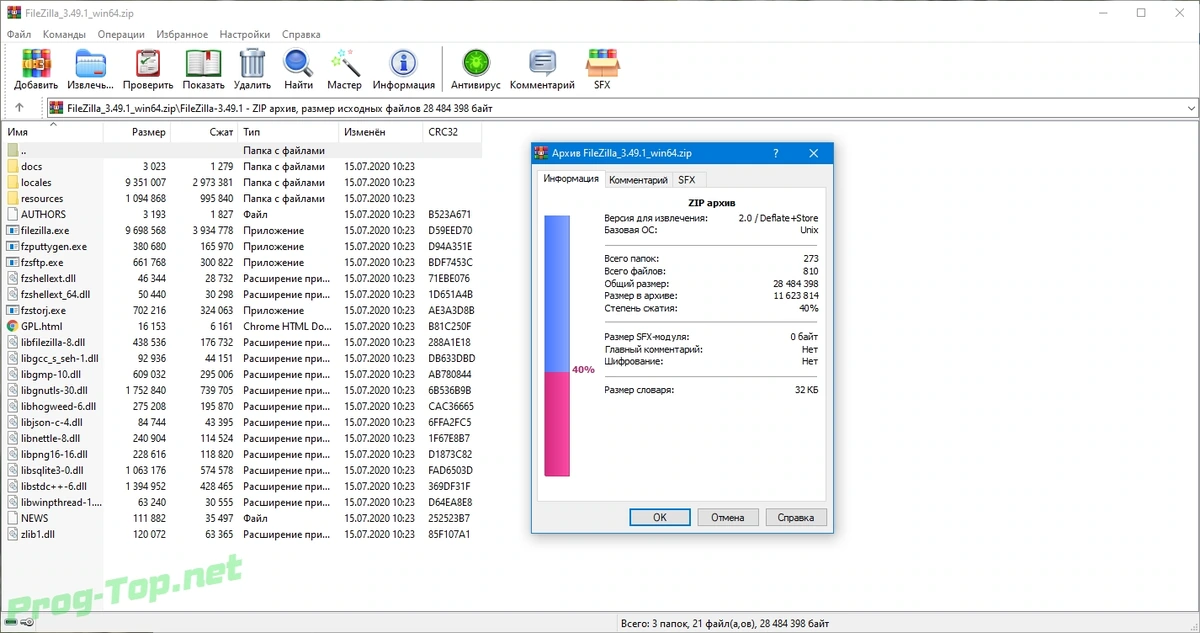This screenshot has height=633, width=1200.
Task: Click the Удалить (Delete) trash icon
Action: click(252, 63)
